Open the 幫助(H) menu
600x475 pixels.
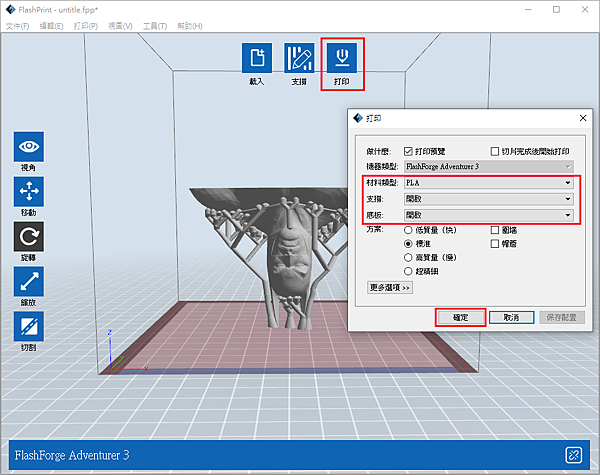coord(190,26)
